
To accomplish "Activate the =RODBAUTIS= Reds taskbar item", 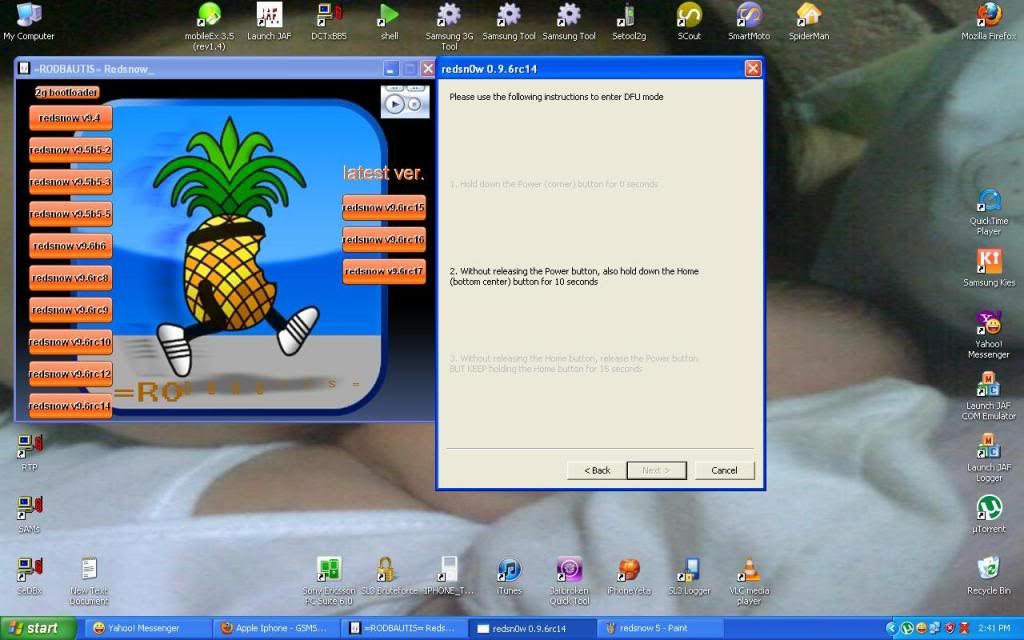I will (404, 628).
